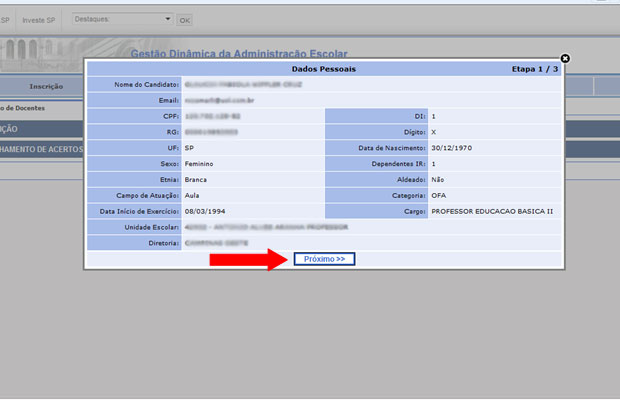620x400 pixels.
Task: Click the red arrow pointing to Próximo
Action: (x=248, y=260)
